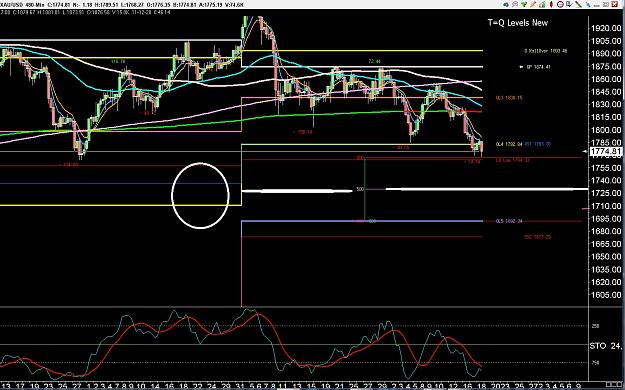Minimize the chart window
625x390 pixels.
pos(596,6)
